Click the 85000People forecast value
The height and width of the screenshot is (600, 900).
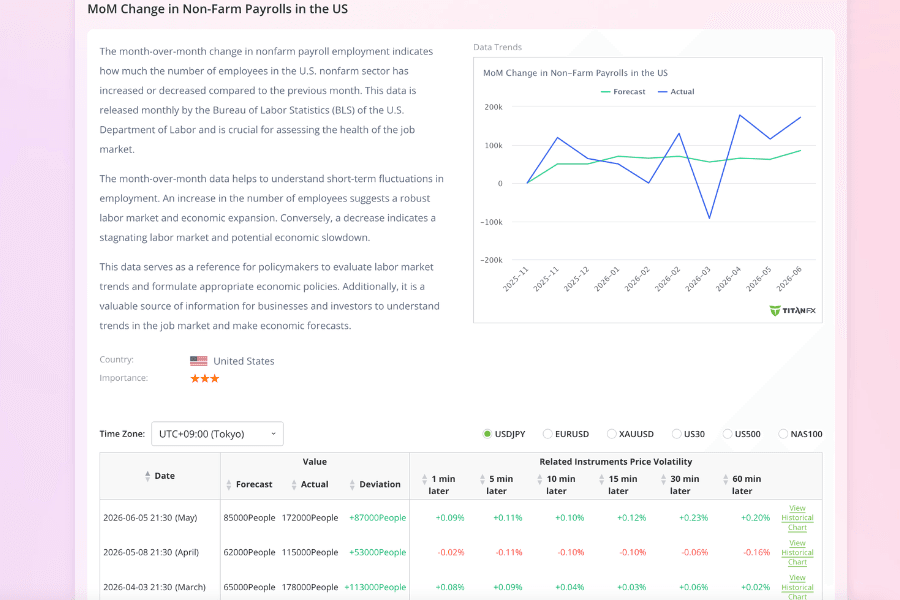coord(250,518)
